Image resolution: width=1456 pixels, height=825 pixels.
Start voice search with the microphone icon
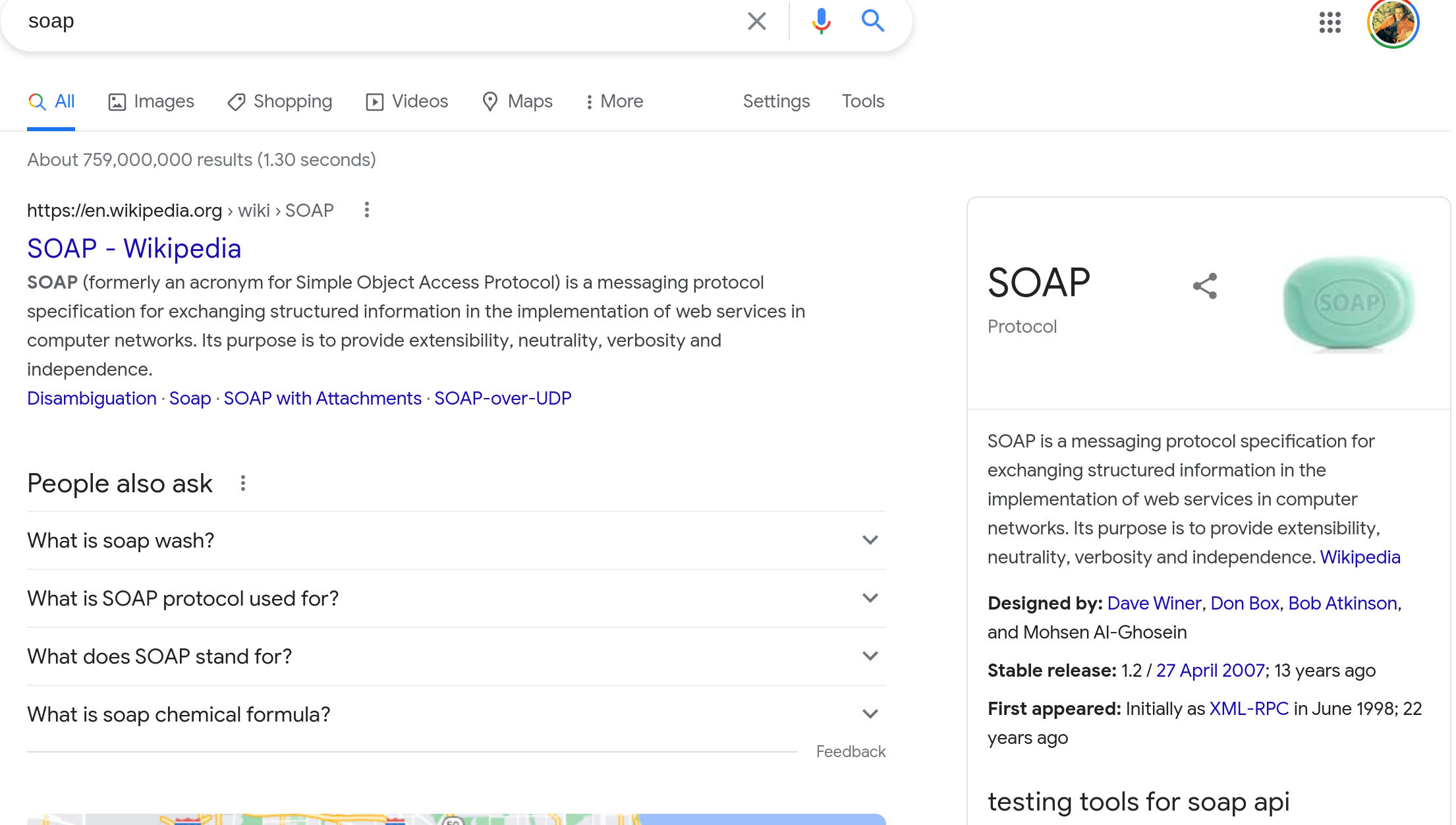(x=821, y=21)
